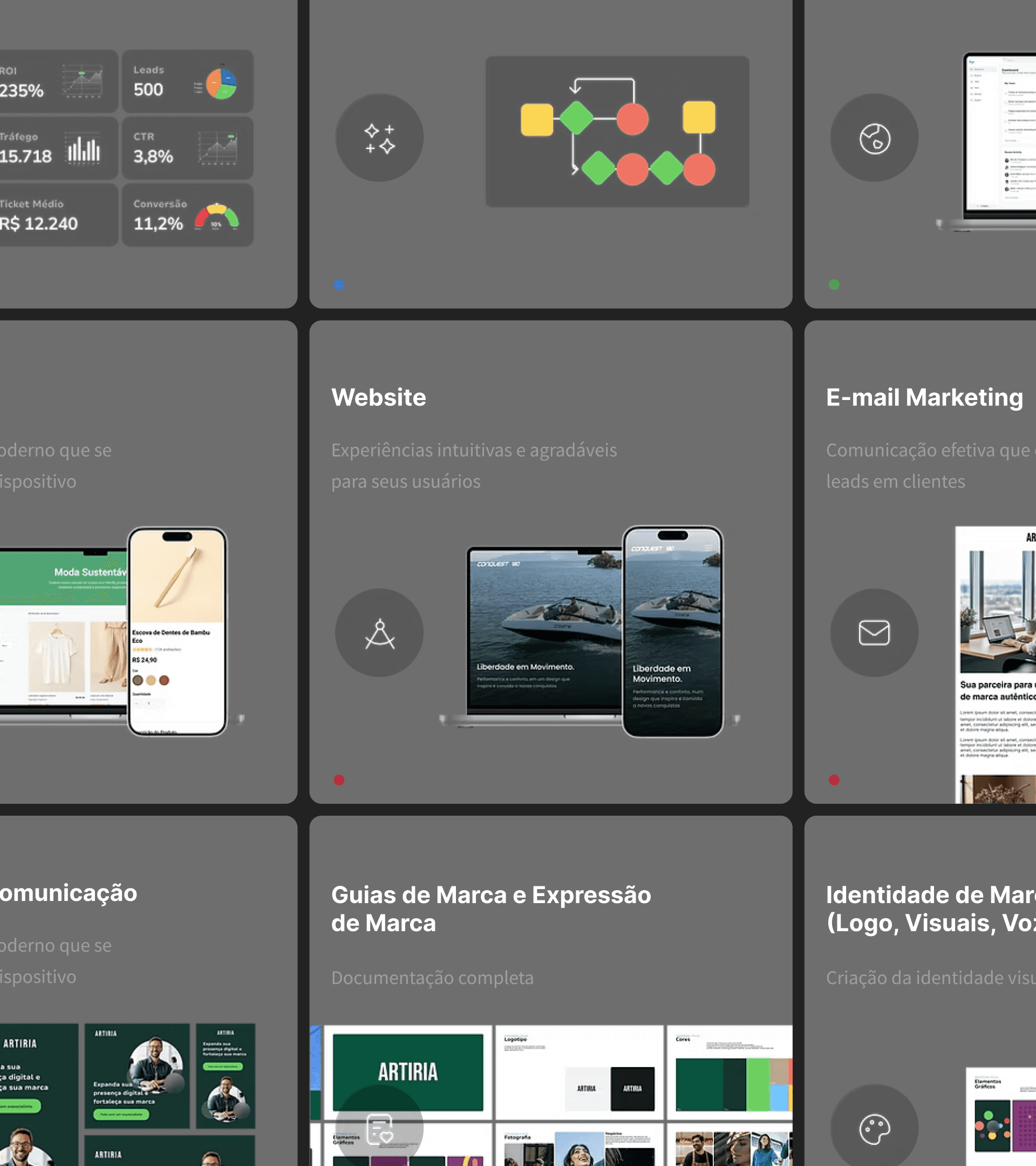
Task: Click the sparkle stars circle icon
Action: coord(379,138)
